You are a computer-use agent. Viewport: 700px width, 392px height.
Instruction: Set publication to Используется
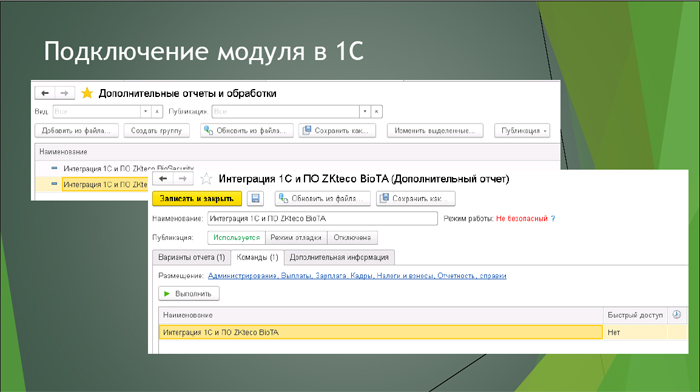pyautogui.click(x=236, y=238)
